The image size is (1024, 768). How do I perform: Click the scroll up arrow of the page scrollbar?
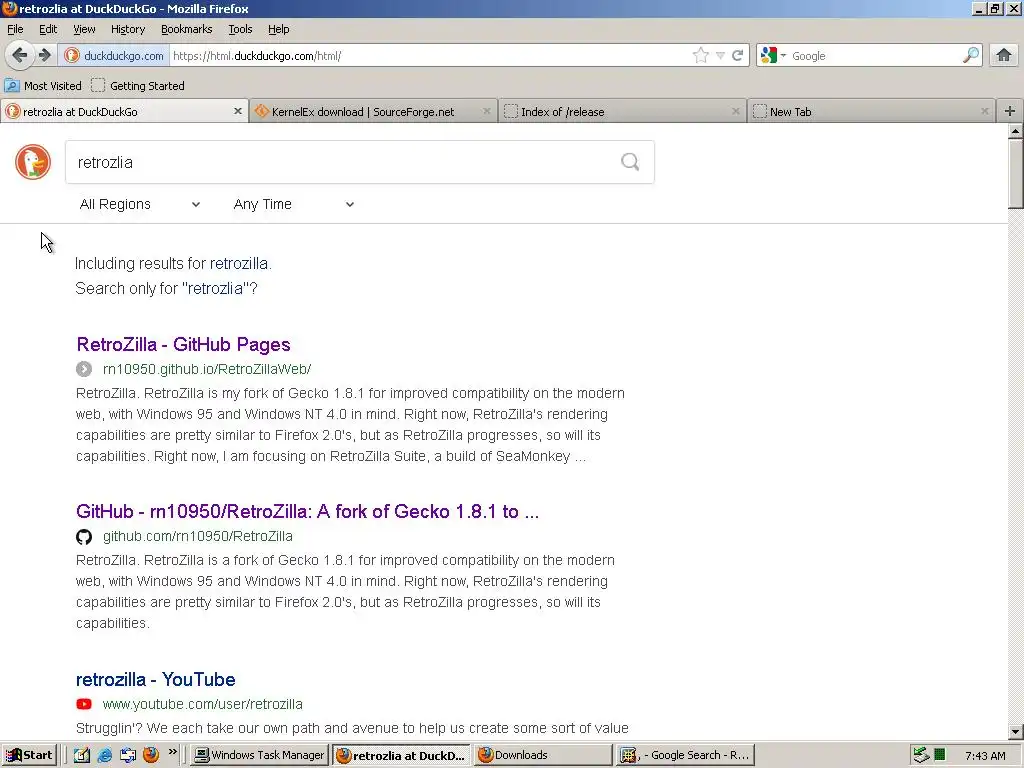click(x=1016, y=131)
